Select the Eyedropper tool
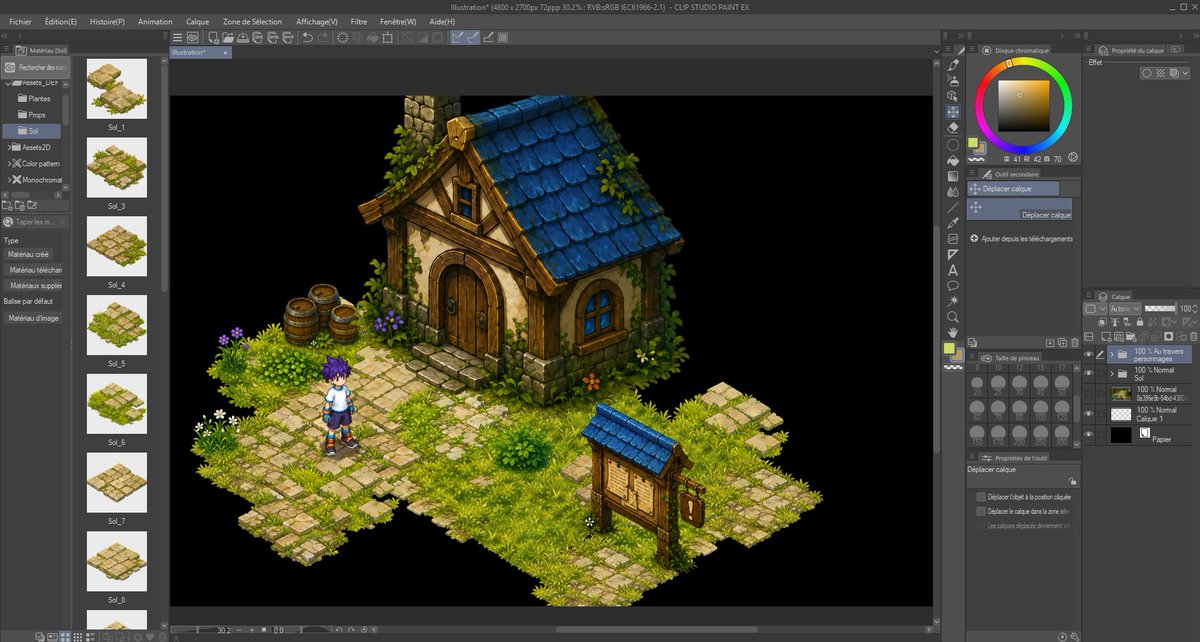The height and width of the screenshot is (642, 1200). coord(953,223)
